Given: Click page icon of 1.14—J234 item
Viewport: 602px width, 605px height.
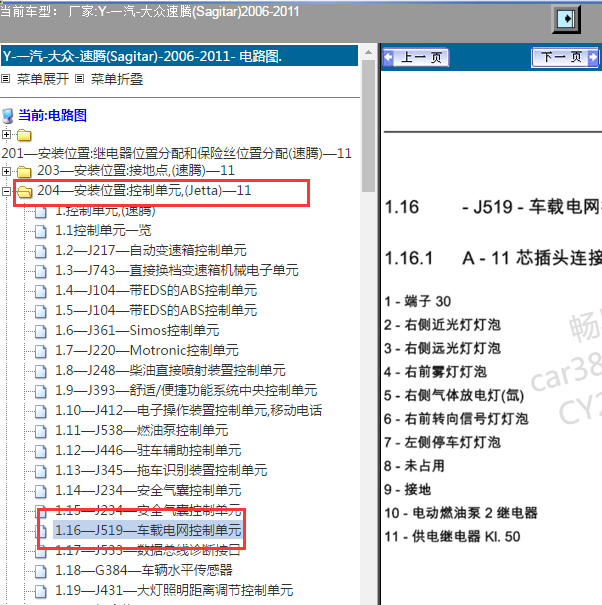Looking at the screenshot, I should tap(41, 492).
